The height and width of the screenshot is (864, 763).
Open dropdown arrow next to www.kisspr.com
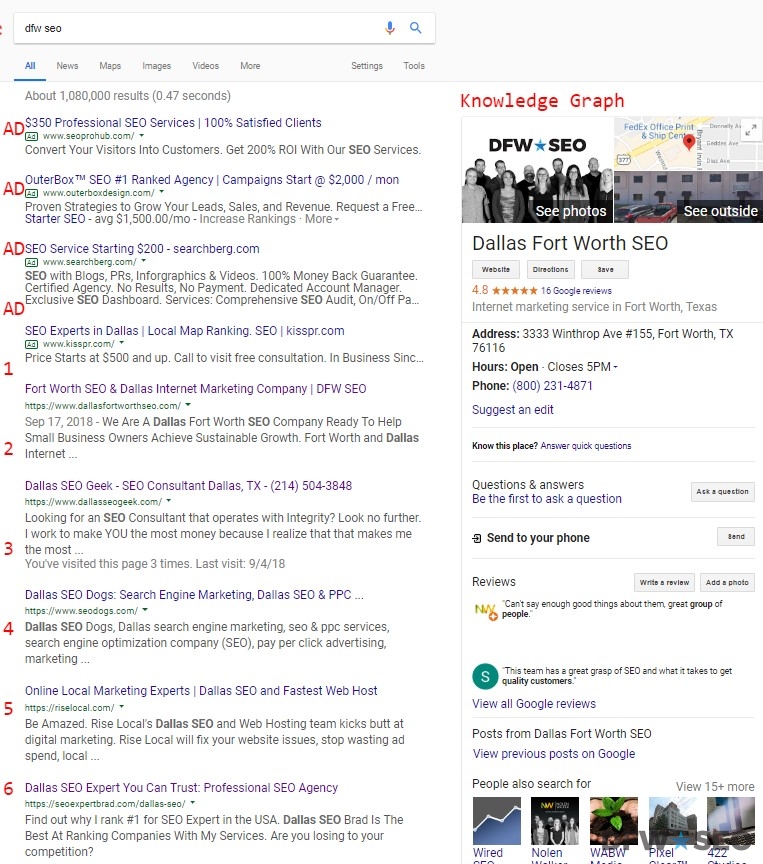(122, 343)
